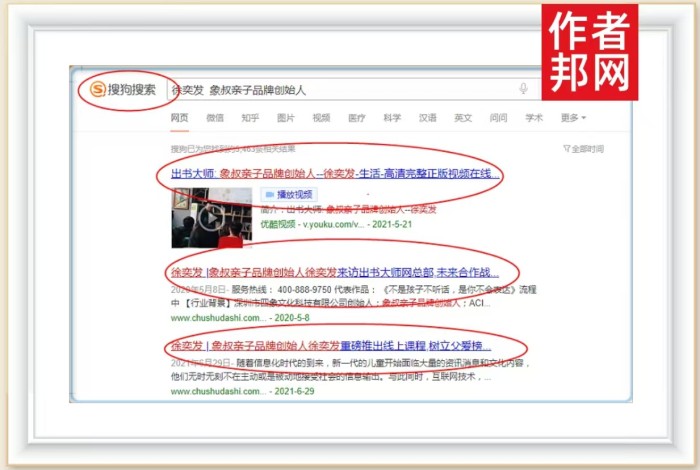Click the play icon on video thumbnail

click(209, 216)
